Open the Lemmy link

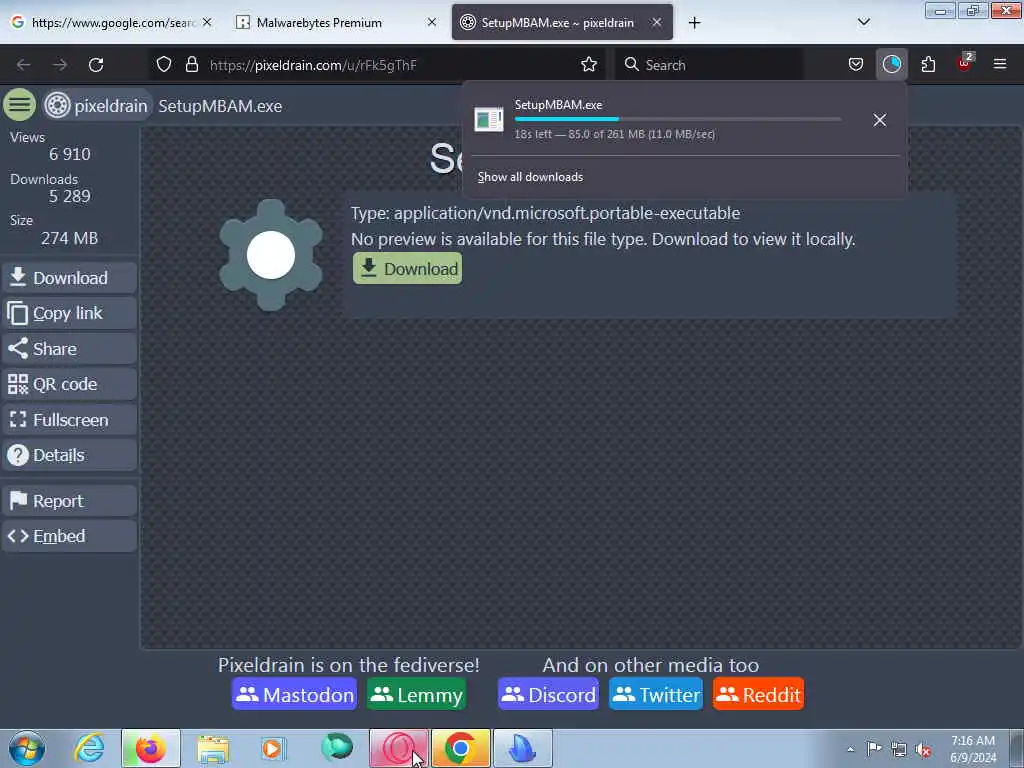417,694
